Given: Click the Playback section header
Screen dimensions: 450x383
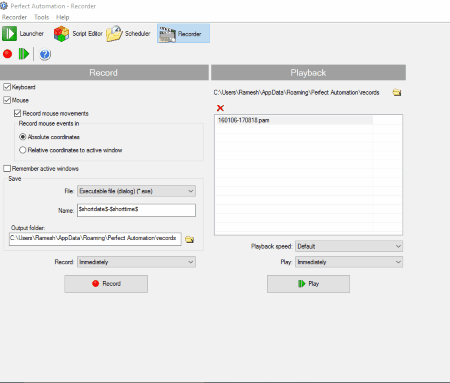Looking at the screenshot, I should tap(308, 73).
